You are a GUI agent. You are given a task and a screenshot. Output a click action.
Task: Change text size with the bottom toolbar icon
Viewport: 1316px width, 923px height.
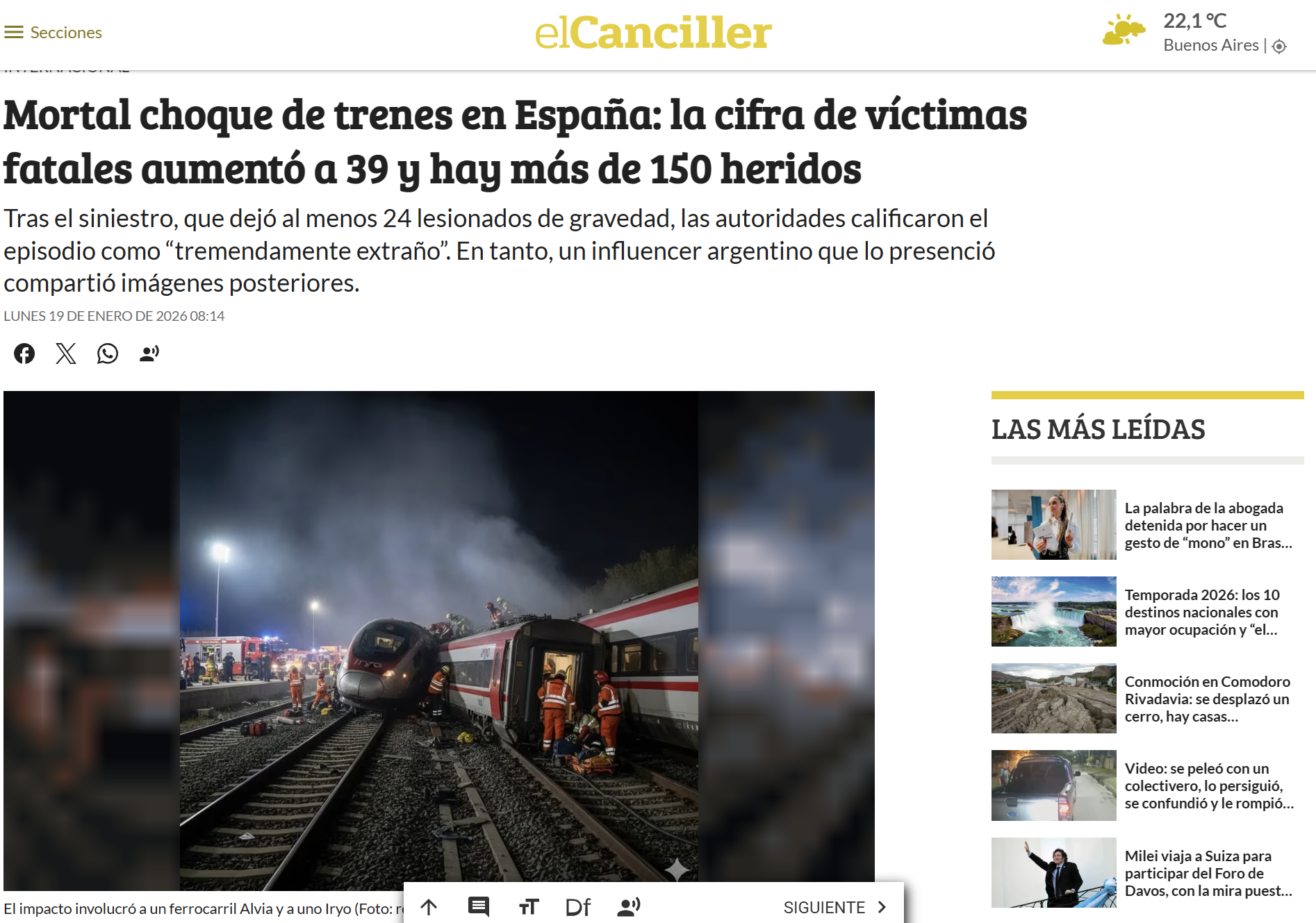(x=529, y=907)
